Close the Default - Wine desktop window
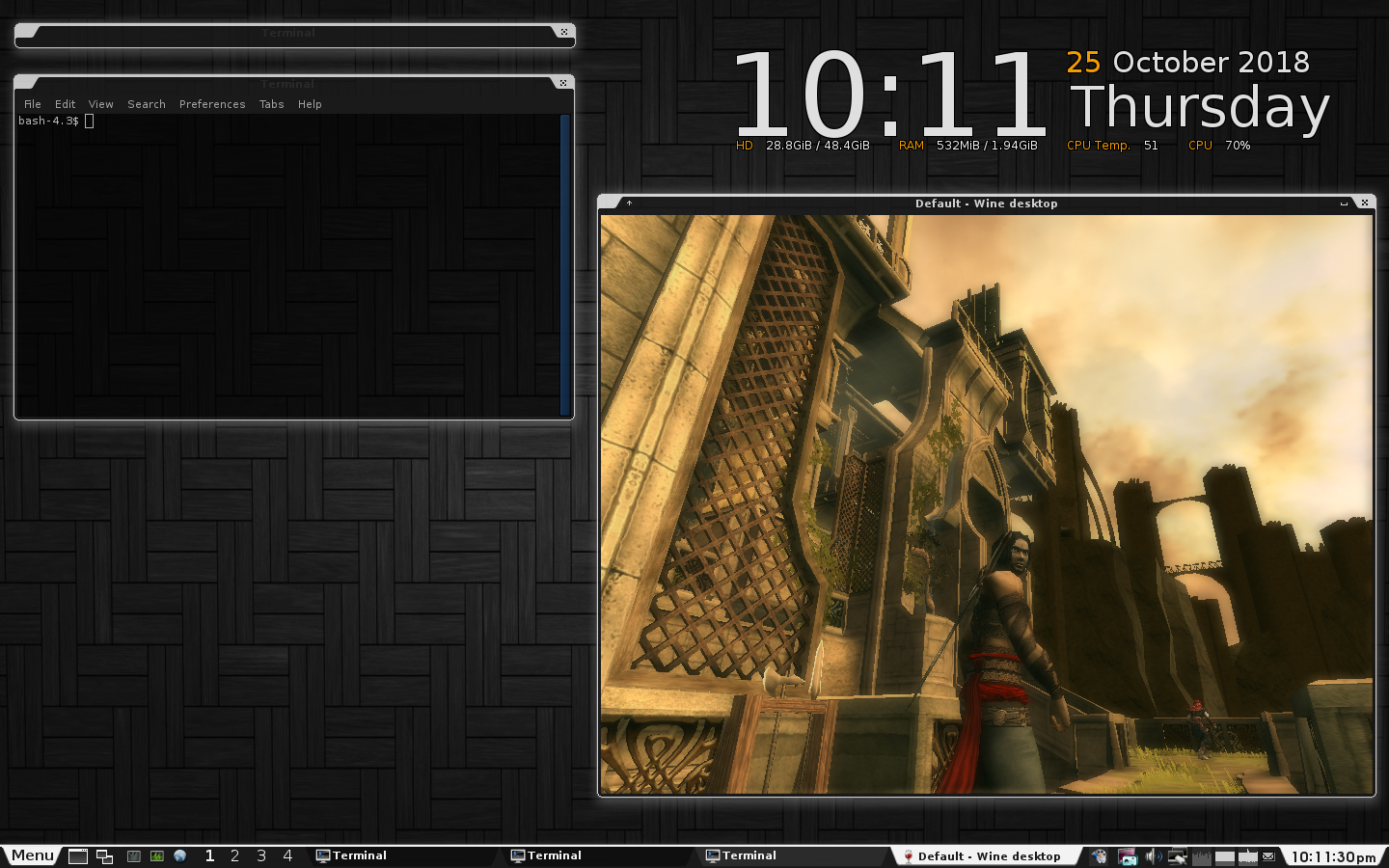1389x868 pixels. [1364, 203]
